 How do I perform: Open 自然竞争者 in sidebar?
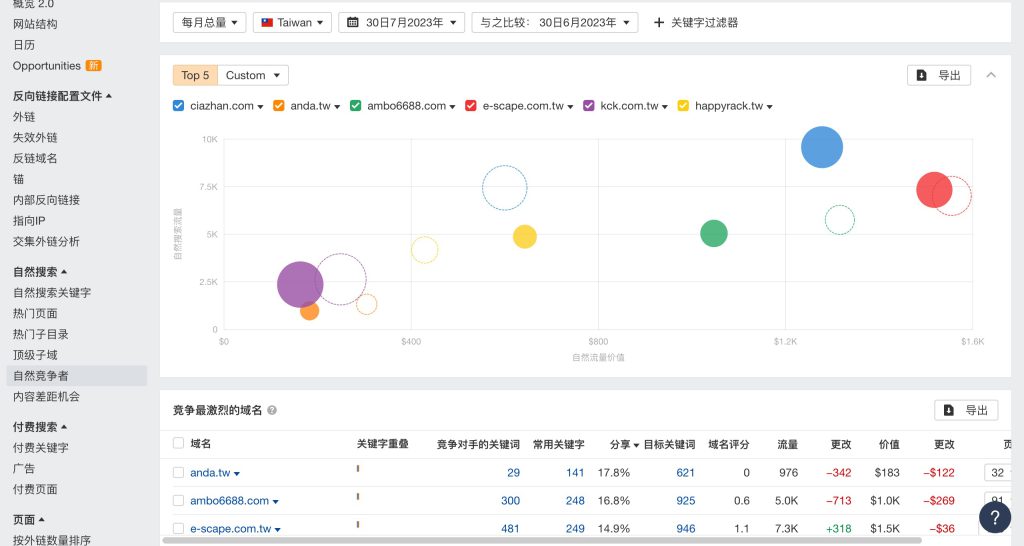[x=40, y=376]
